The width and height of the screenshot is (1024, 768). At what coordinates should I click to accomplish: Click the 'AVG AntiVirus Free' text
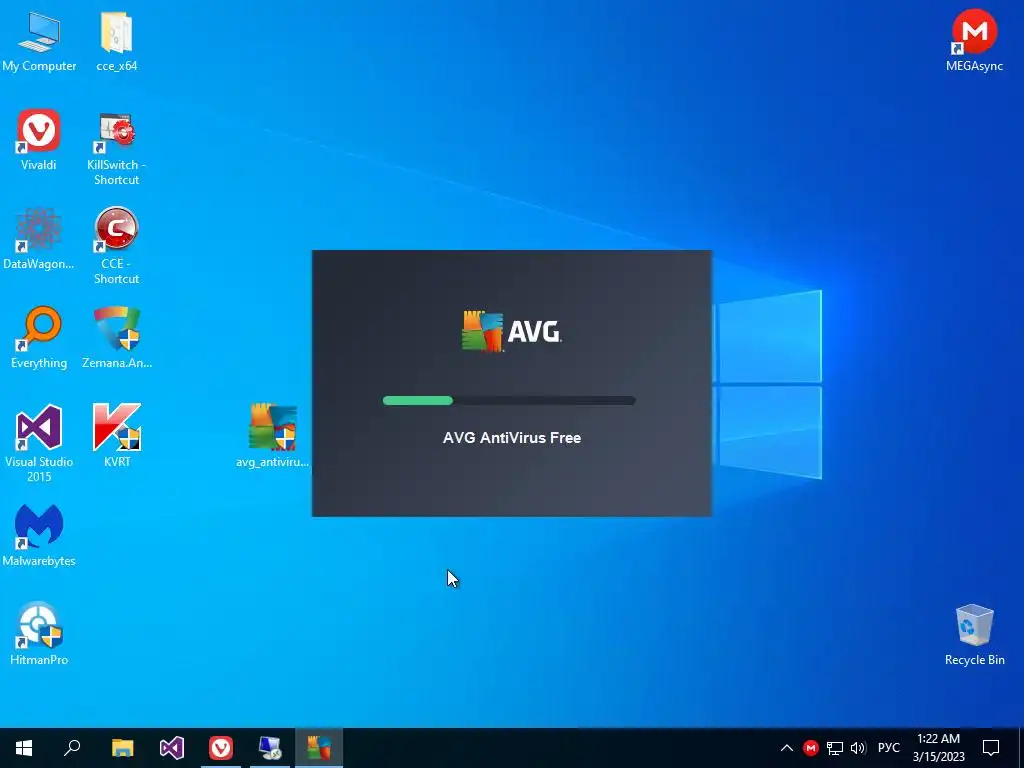511,438
